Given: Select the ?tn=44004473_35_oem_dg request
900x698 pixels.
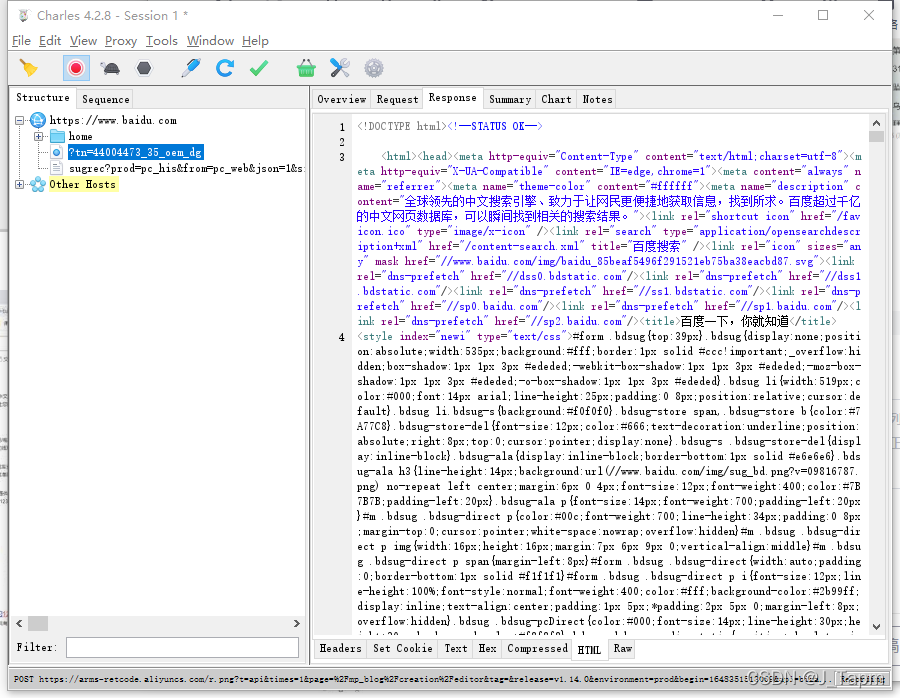Looking at the screenshot, I should (135, 153).
